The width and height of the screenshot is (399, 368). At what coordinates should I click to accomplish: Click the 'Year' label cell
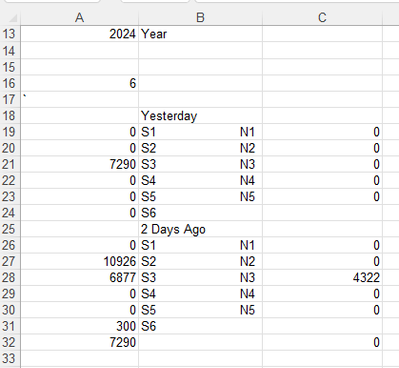[200, 34]
